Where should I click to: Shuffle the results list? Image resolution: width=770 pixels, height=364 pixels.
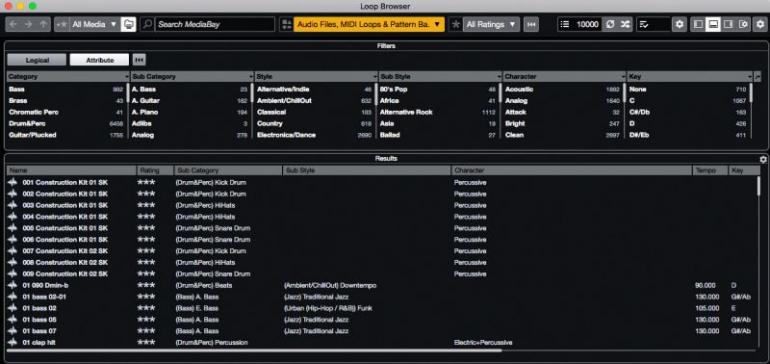coord(625,24)
